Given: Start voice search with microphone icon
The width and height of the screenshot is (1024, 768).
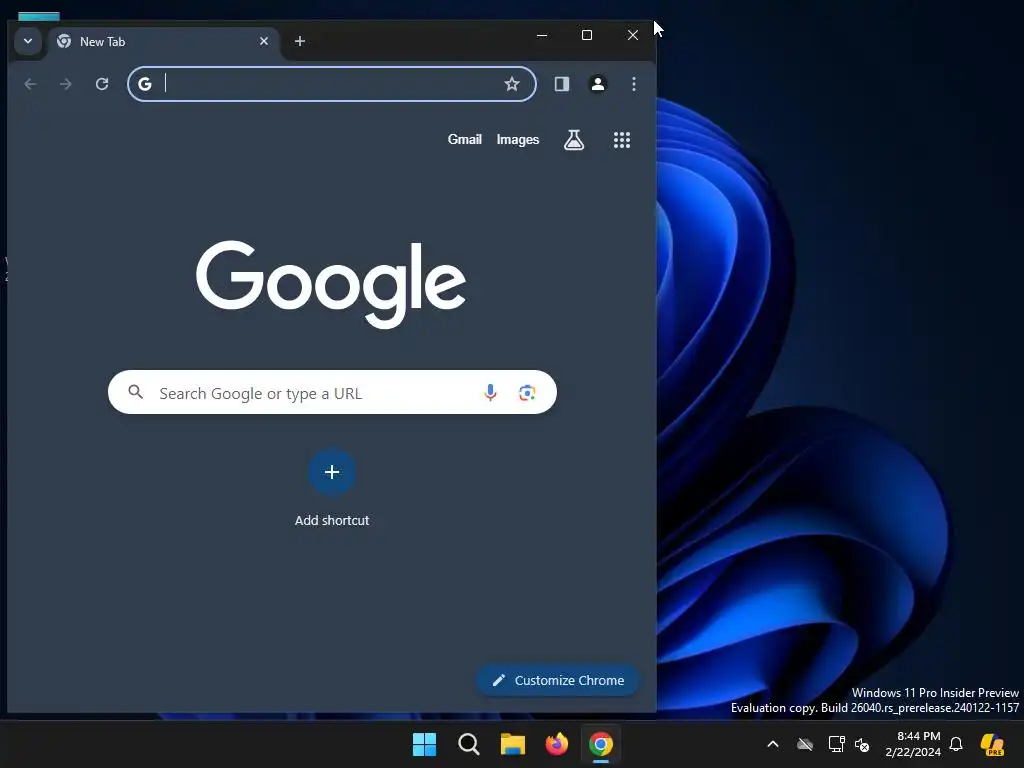Looking at the screenshot, I should (x=490, y=392).
